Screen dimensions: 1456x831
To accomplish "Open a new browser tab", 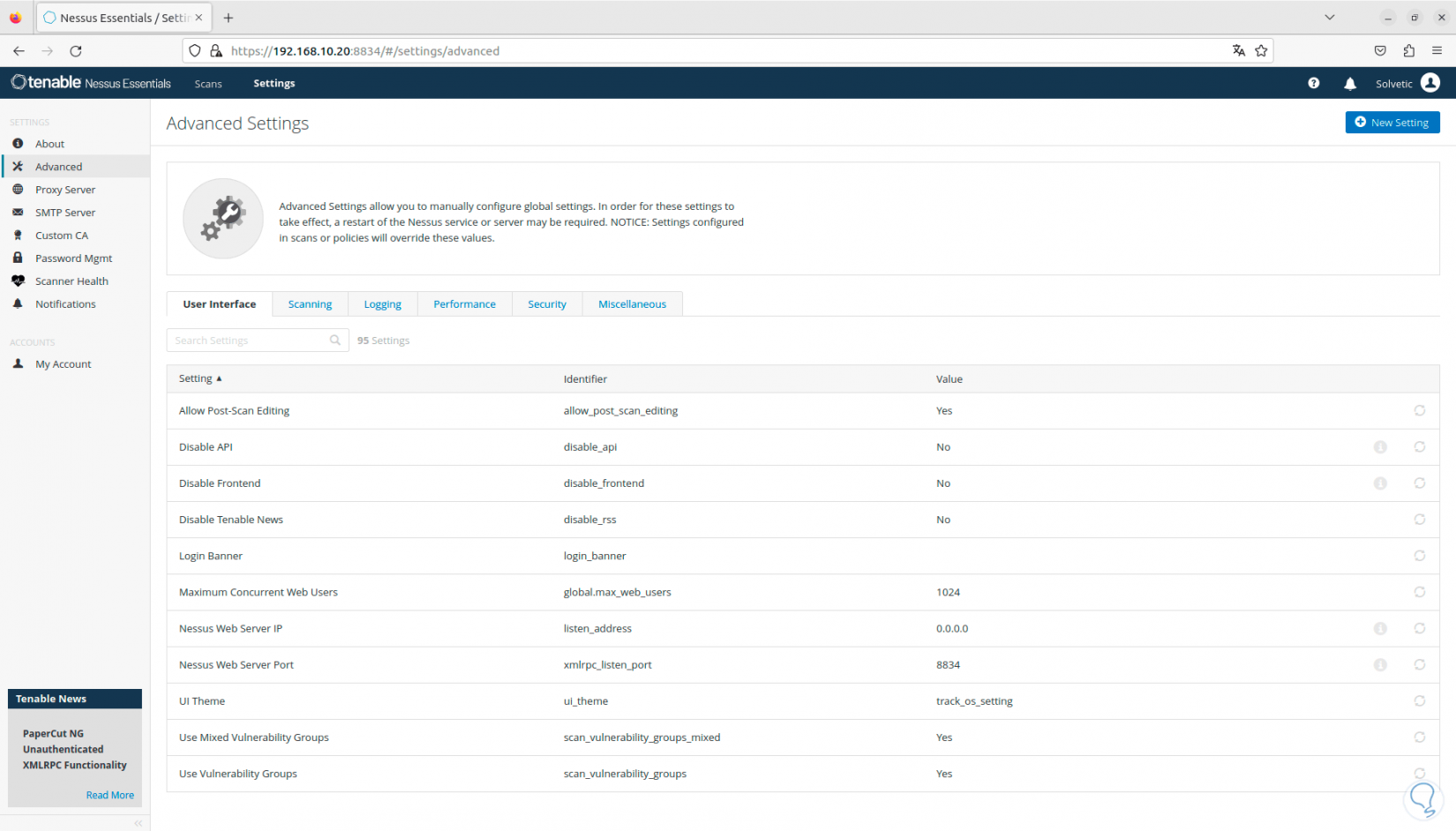I will point(229,18).
